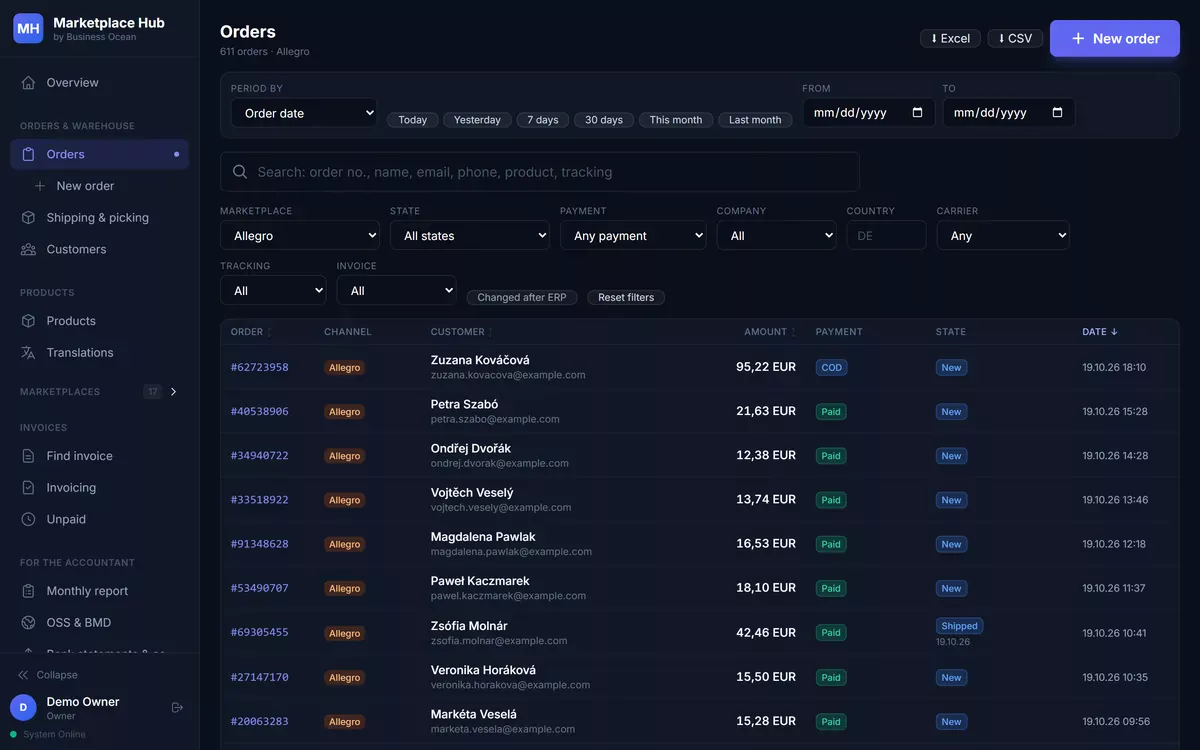Click the Marketplace Hub MH logo
The width and height of the screenshot is (1200, 750).
coord(28,28)
